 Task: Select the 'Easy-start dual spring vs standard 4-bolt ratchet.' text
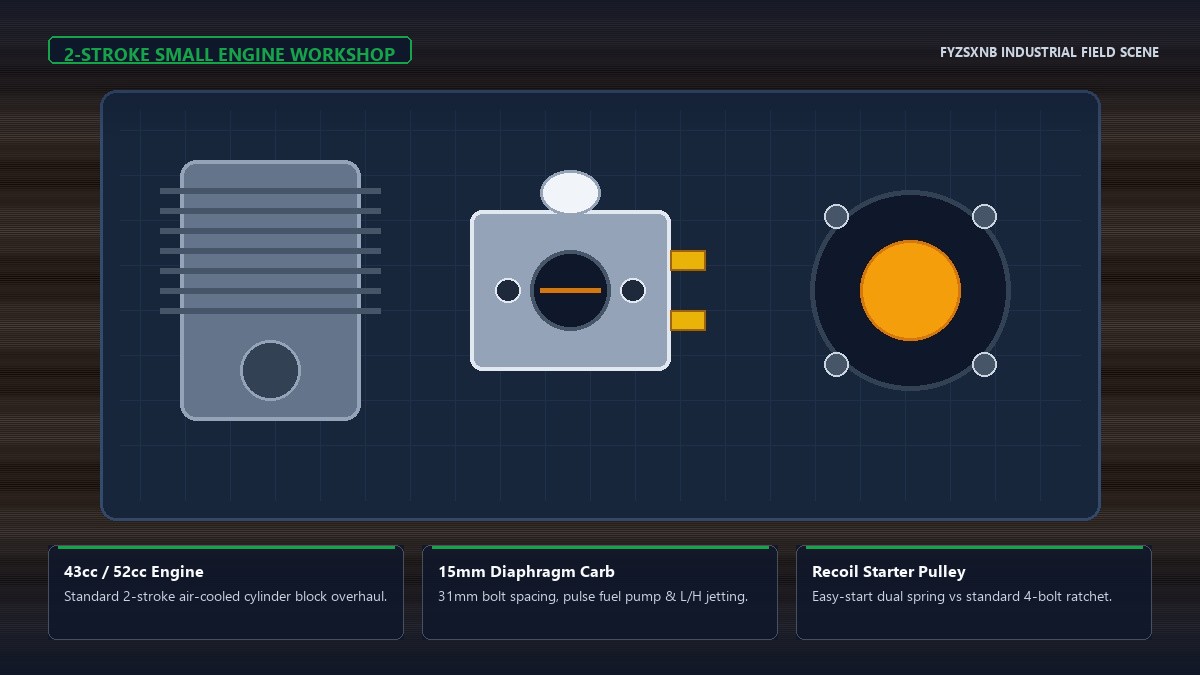962,597
